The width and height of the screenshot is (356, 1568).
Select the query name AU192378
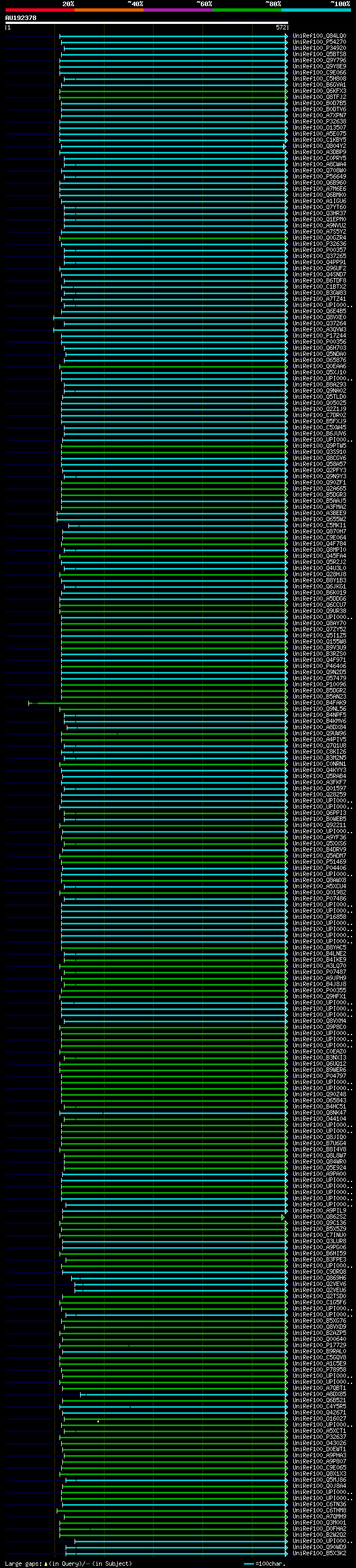[x=21, y=18]
